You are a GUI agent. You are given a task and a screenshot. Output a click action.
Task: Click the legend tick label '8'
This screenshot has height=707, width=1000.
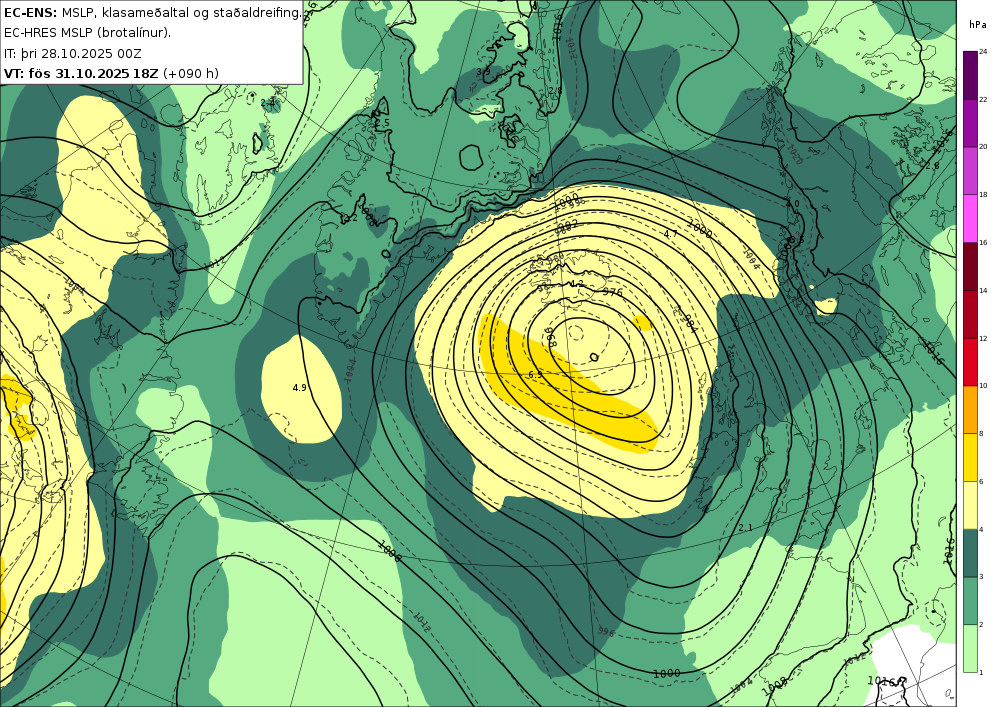pos(981,434)
